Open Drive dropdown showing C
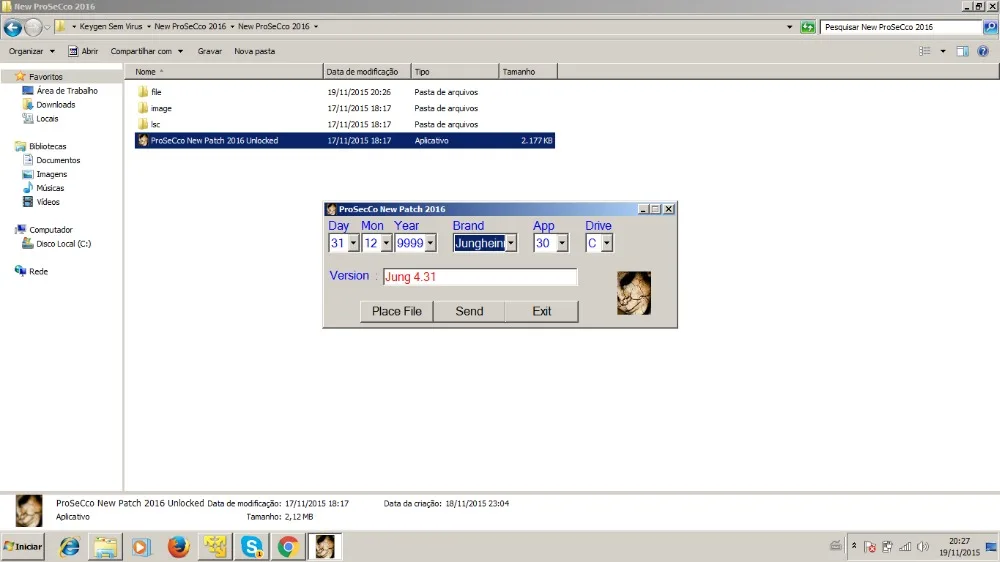The height and width of the screenshot is (562, 1000). (607, 243)
